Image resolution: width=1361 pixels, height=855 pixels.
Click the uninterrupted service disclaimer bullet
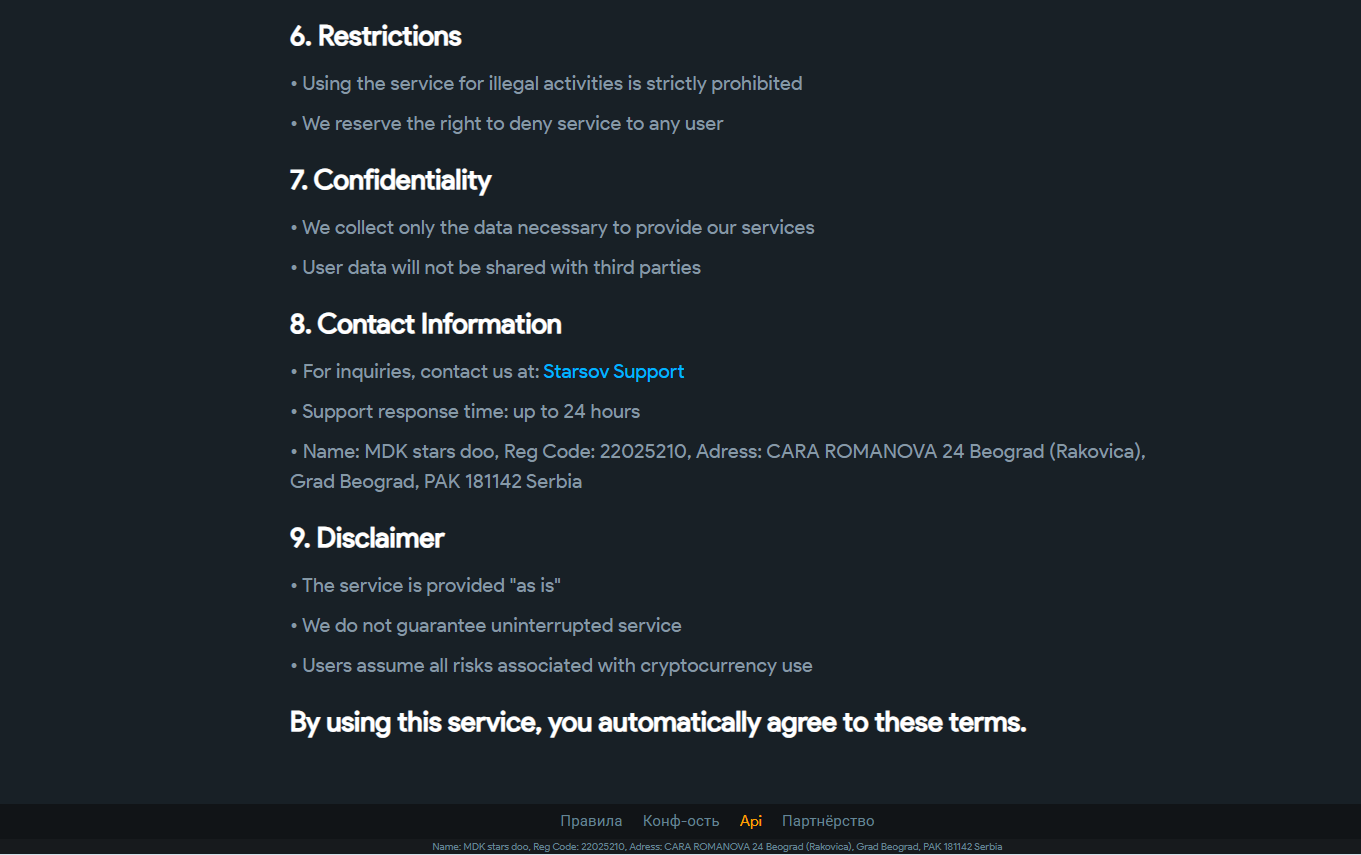(x=486, y=626)
